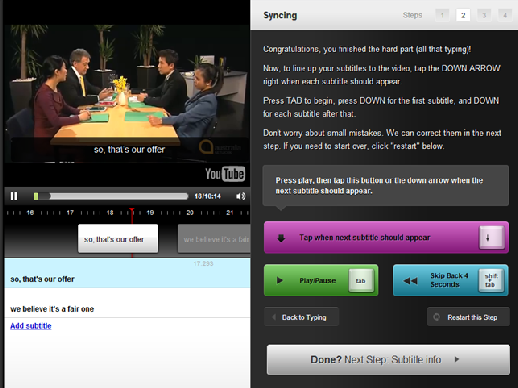Click the shift tab key icon on Skip Back
Viewport: 518px width, 388px height.
(491, 281)
